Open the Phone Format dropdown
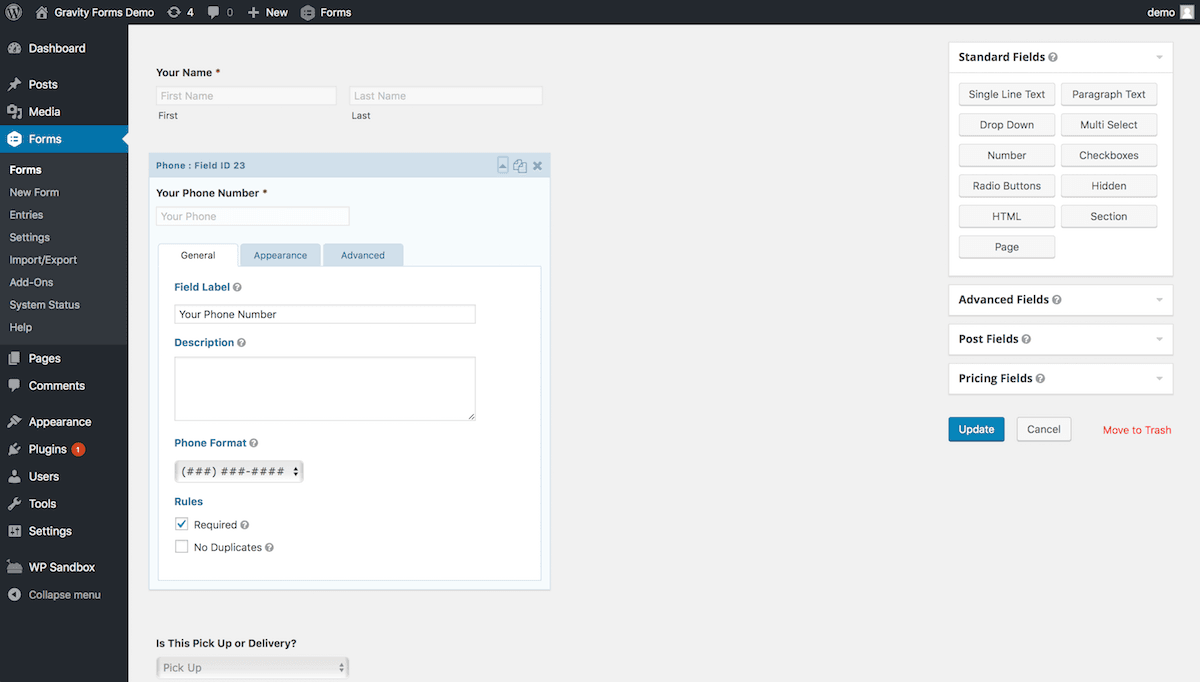 point(239,471)
